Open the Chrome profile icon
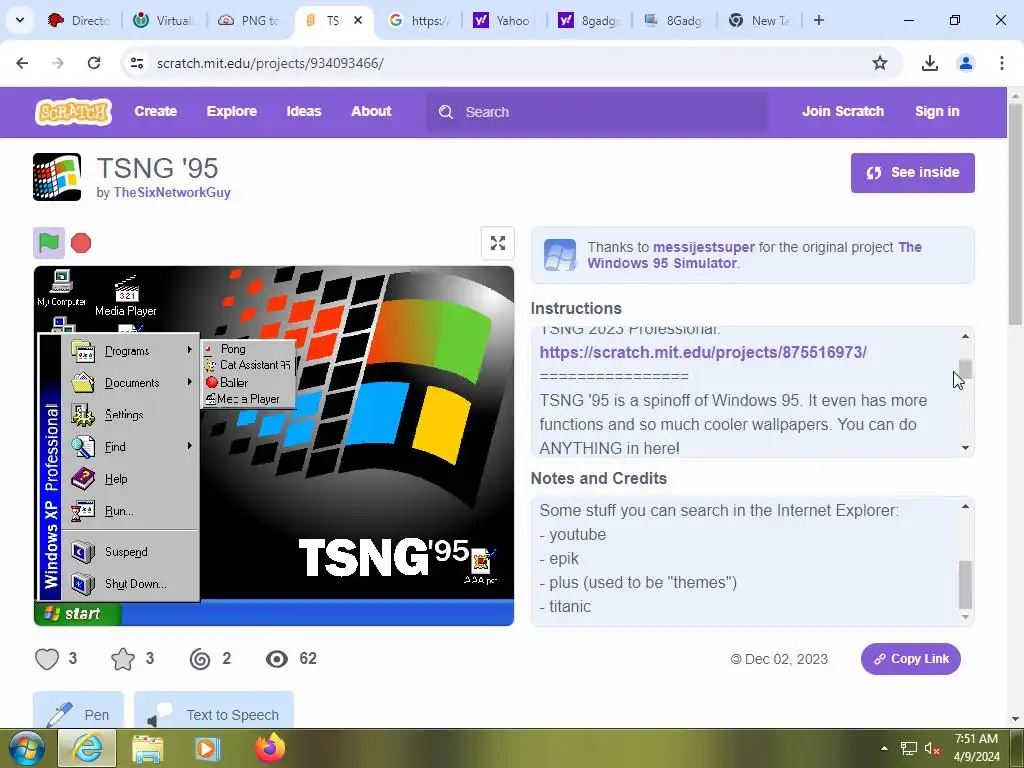 pos(965,63)
